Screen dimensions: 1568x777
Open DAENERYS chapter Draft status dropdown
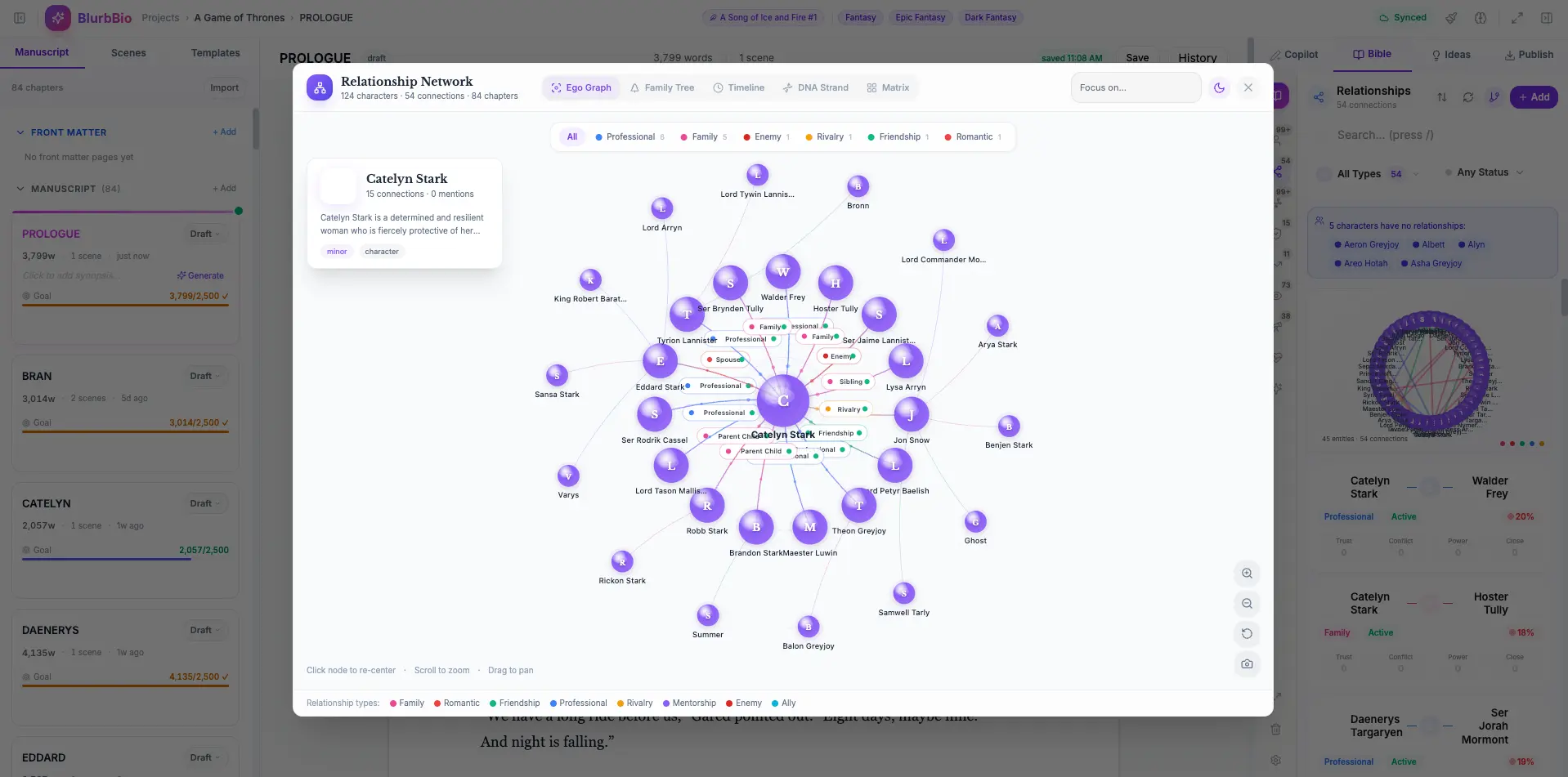pos(205,630)
